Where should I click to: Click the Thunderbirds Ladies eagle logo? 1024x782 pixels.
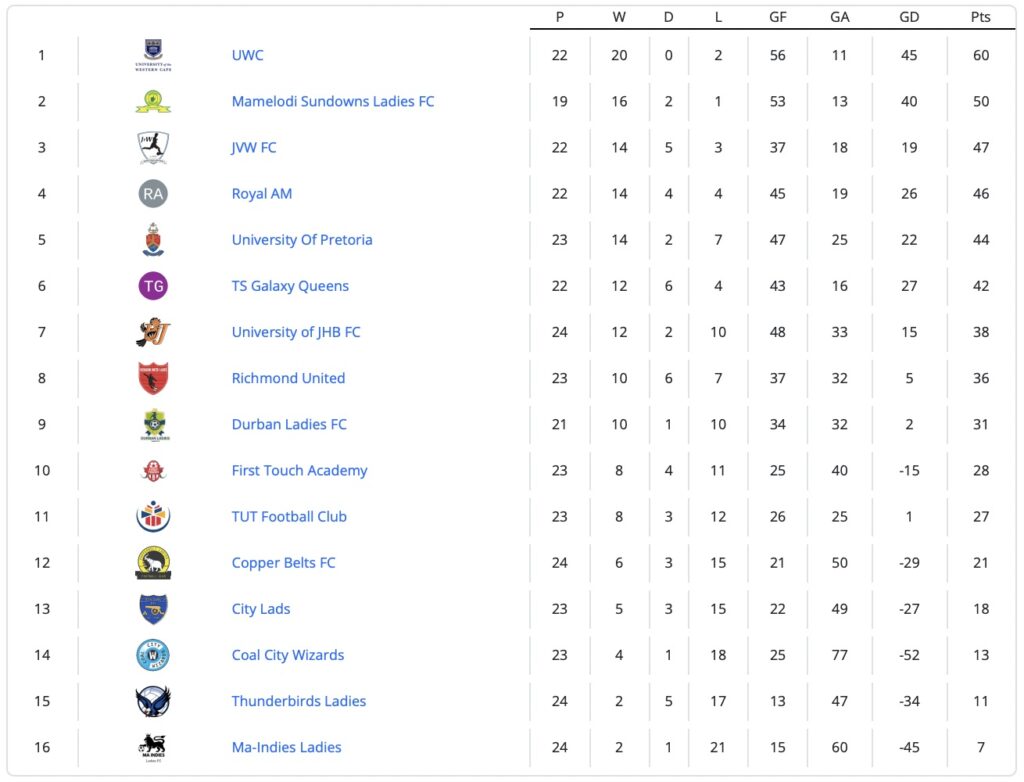click(153, 701)
